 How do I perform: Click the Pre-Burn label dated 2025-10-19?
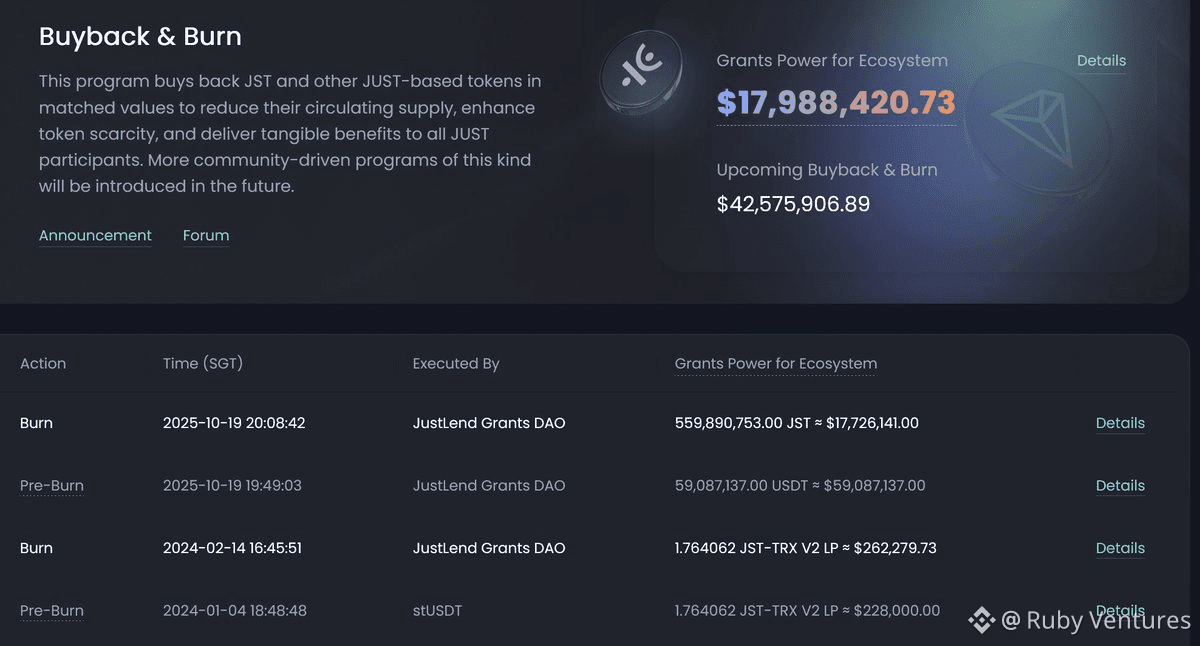[x=52, y=486]
